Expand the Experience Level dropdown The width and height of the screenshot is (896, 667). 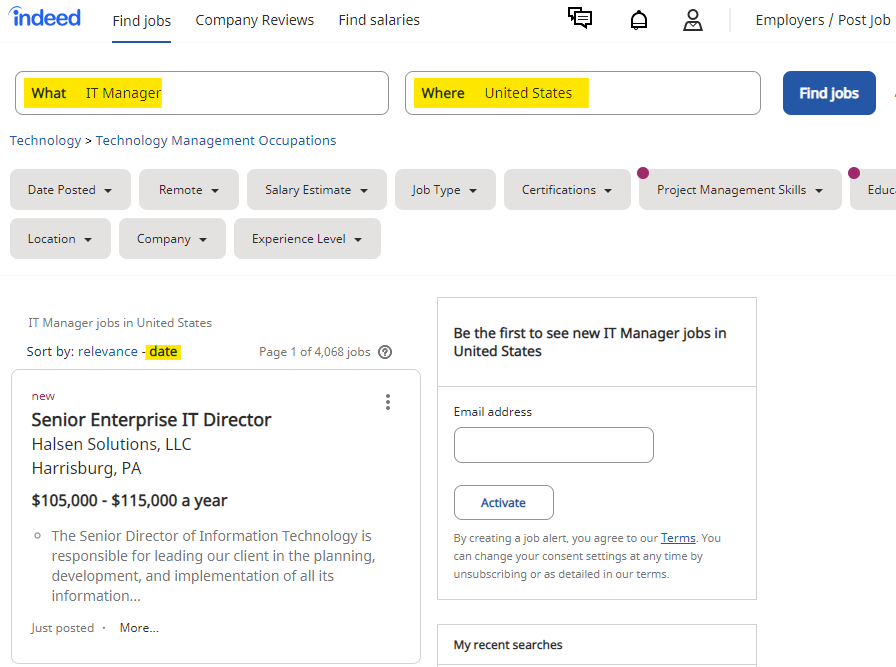pyautogui.click(x=307, y=239)
